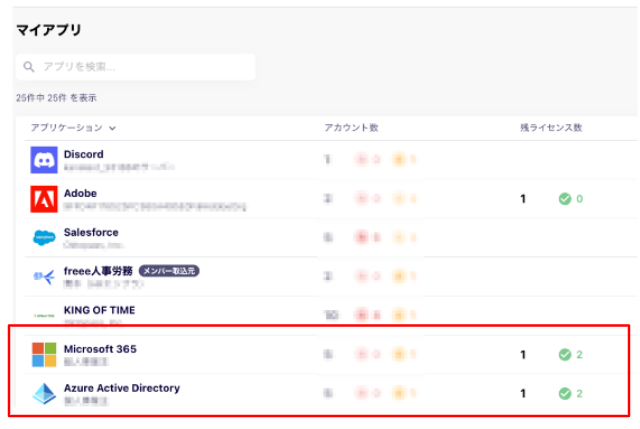Click the Azure Active Directory icon

coord(44,393)
